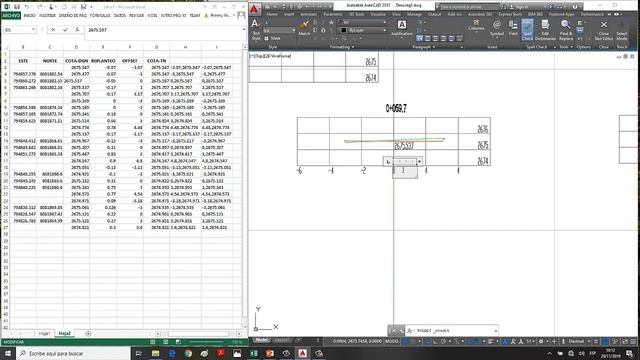640x360 pixels.
Task: Click Find & Replace in Tools panel
Action: (566, 30)
